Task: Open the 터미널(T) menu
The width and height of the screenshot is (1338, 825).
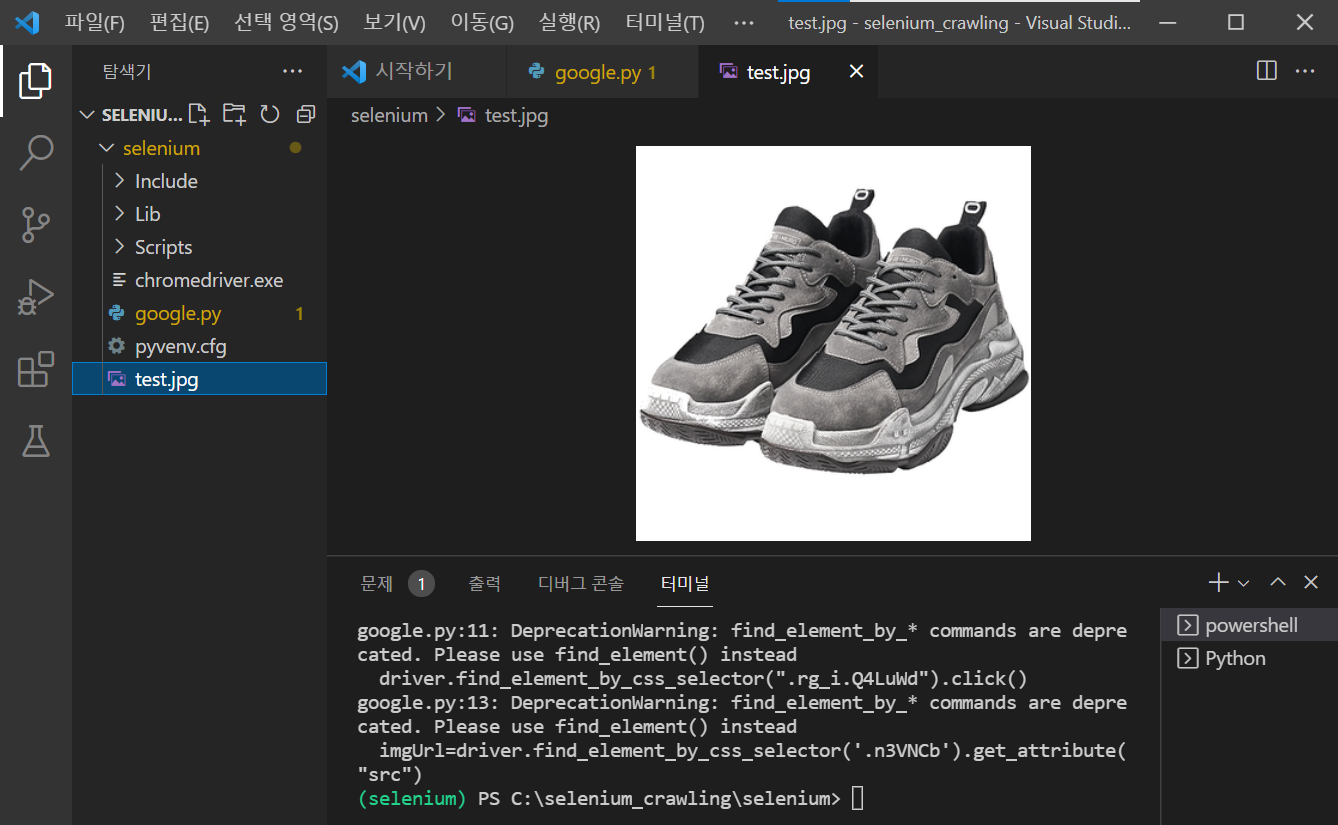Action: pyautogui.click(x=665, y=23)
